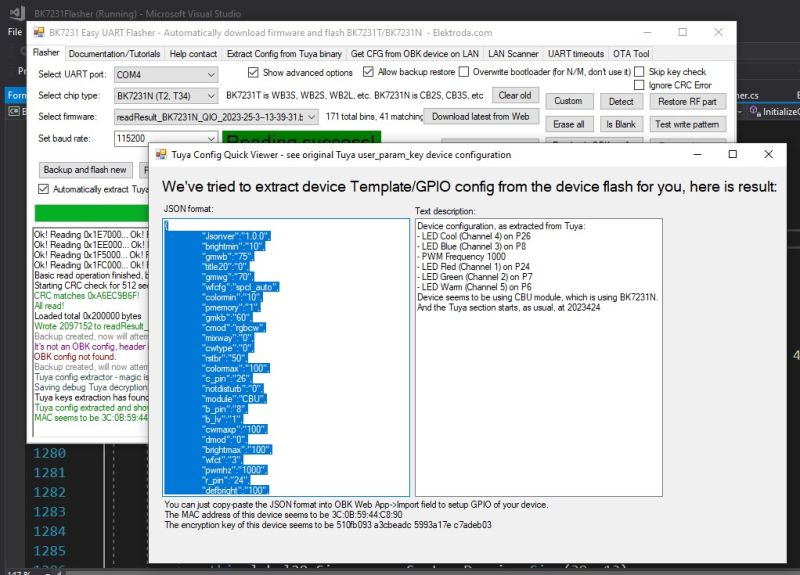This screenshot has height=575, width=800.
Task: Click the 'LED Cool (Channel 4) on P26' line
Action: (x=473, y=236)
